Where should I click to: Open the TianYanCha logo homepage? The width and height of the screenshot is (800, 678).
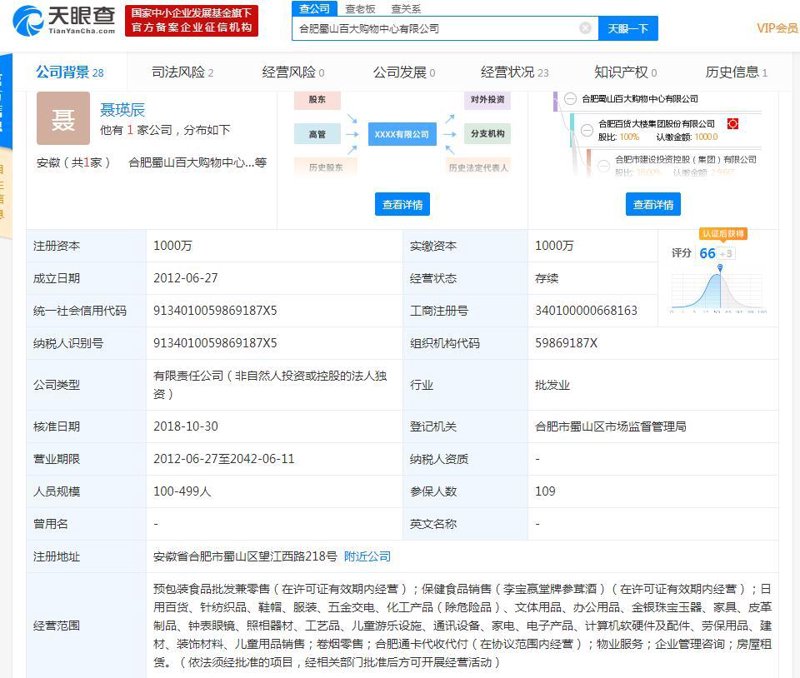tap(64, 20)
